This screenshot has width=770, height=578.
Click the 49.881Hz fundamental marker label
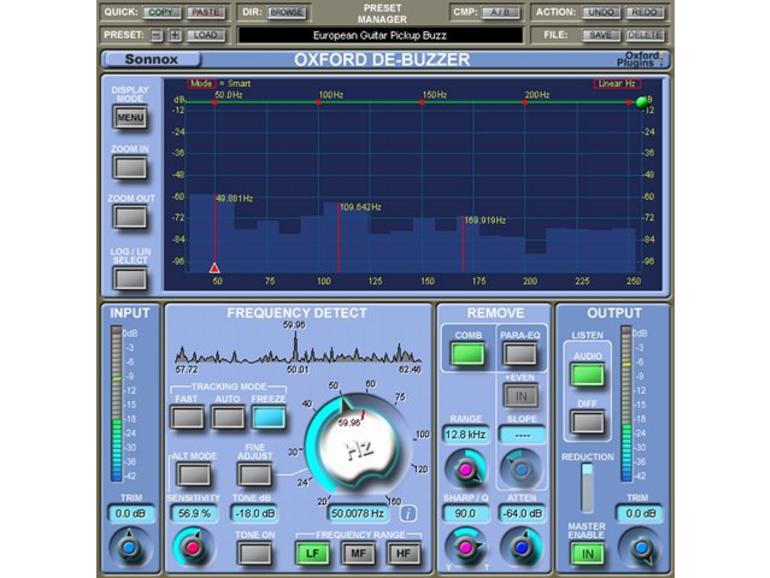pyautogui.click(x=235, y=199)
